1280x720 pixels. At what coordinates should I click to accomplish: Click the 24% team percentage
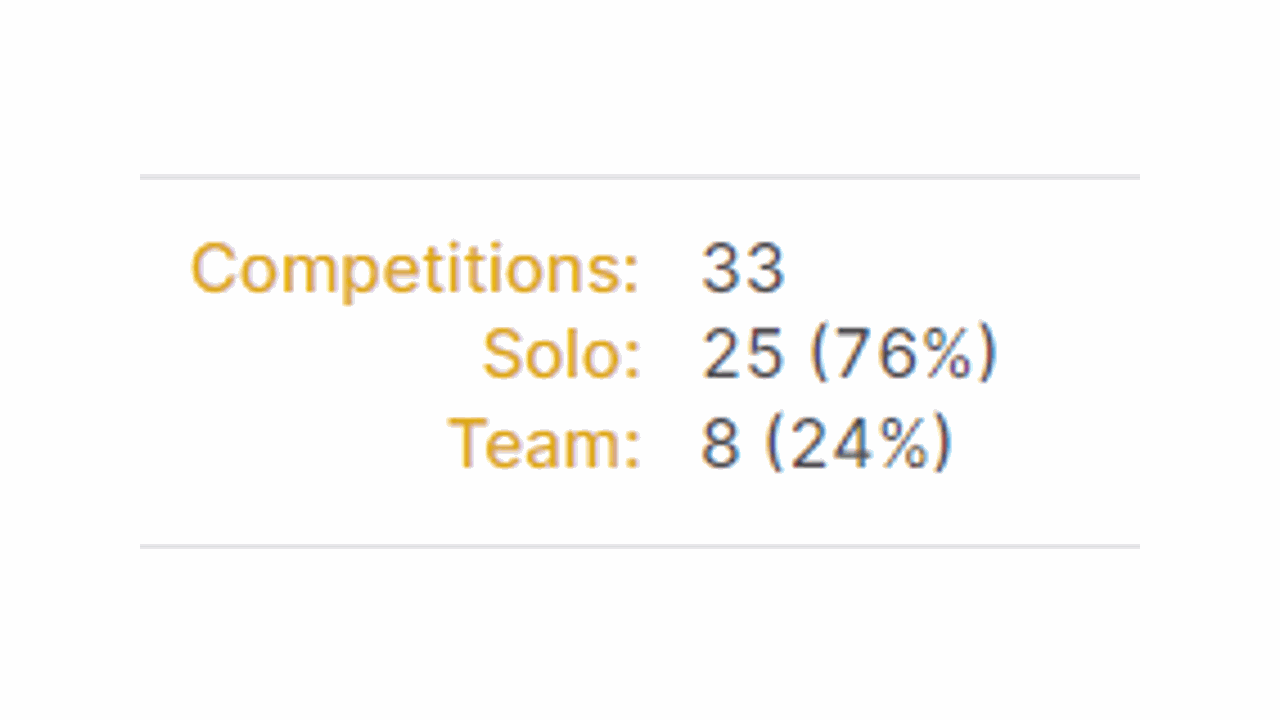859,443
